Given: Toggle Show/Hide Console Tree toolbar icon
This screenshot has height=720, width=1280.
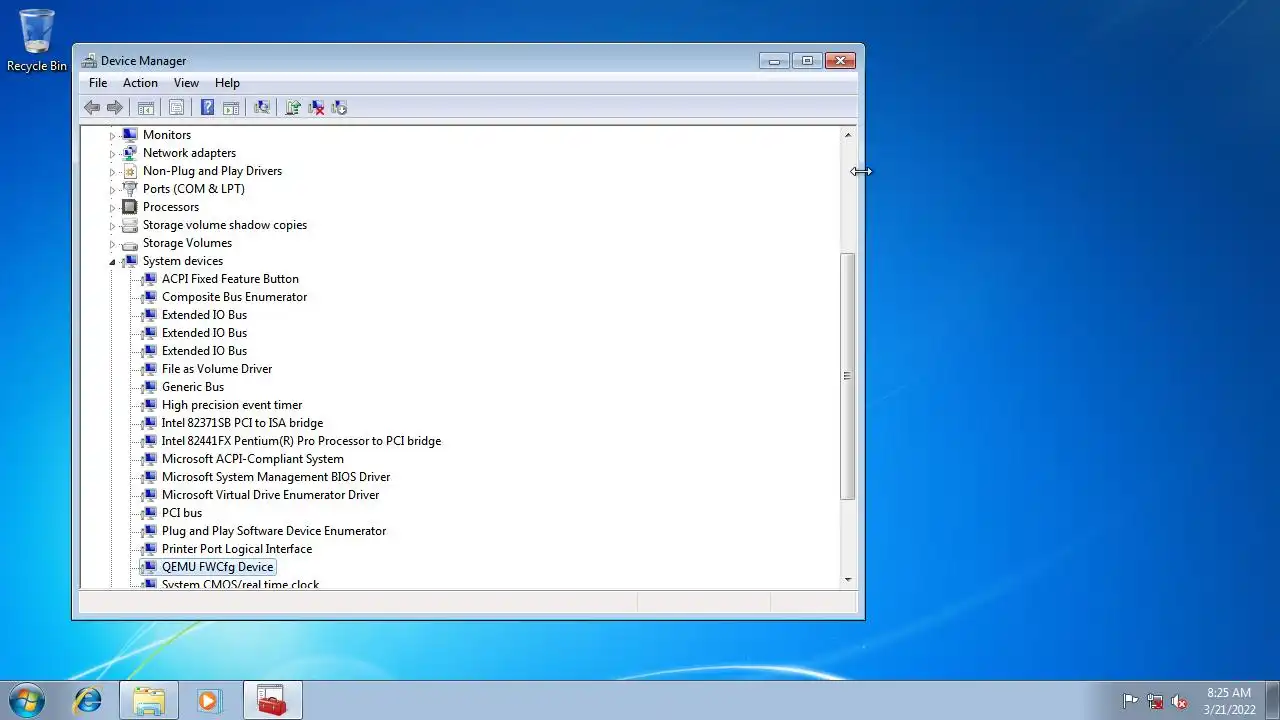Looking at the screenshot, I should (x=145, y=107).
